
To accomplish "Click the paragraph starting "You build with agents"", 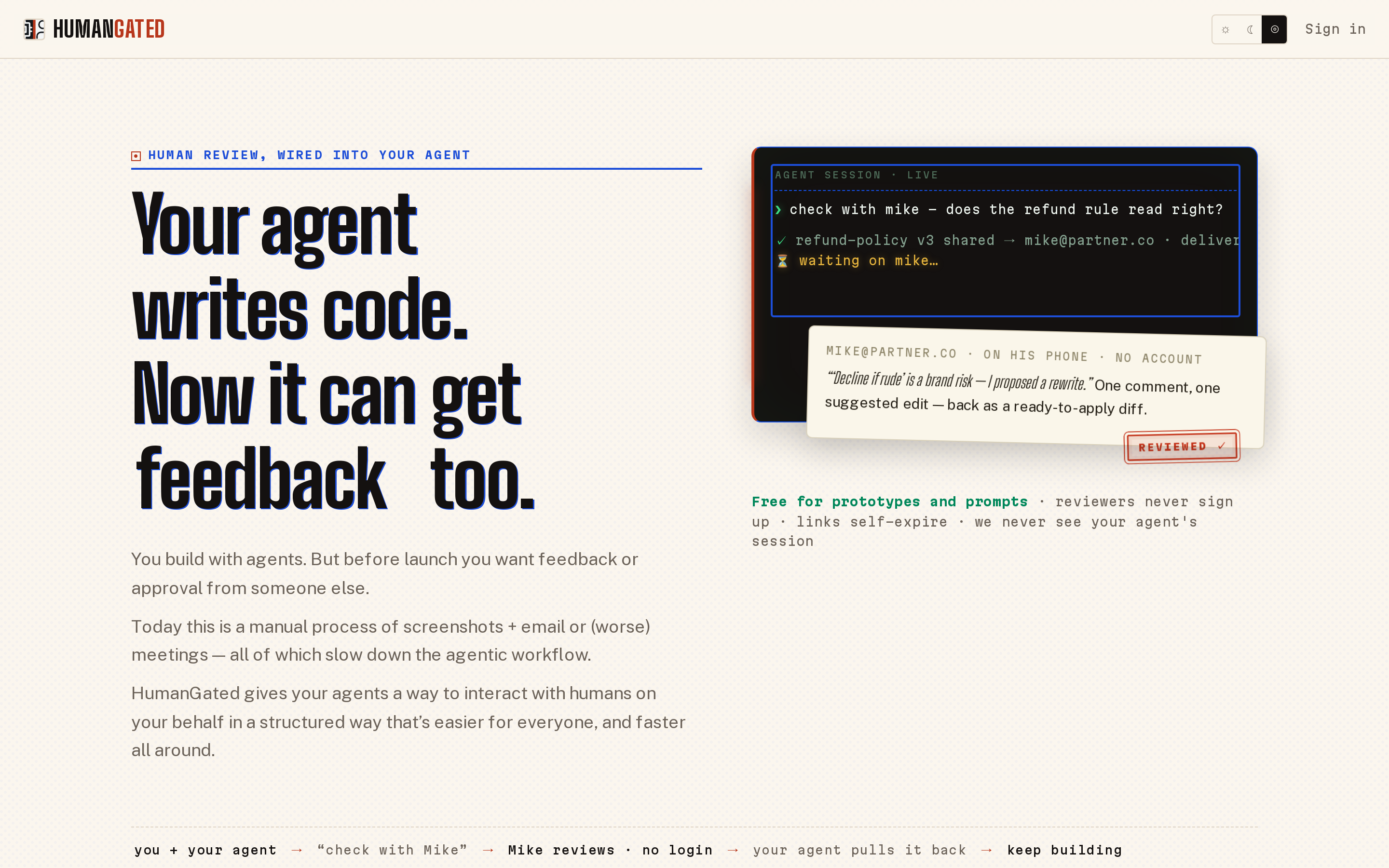I will [x=384, y=573].
